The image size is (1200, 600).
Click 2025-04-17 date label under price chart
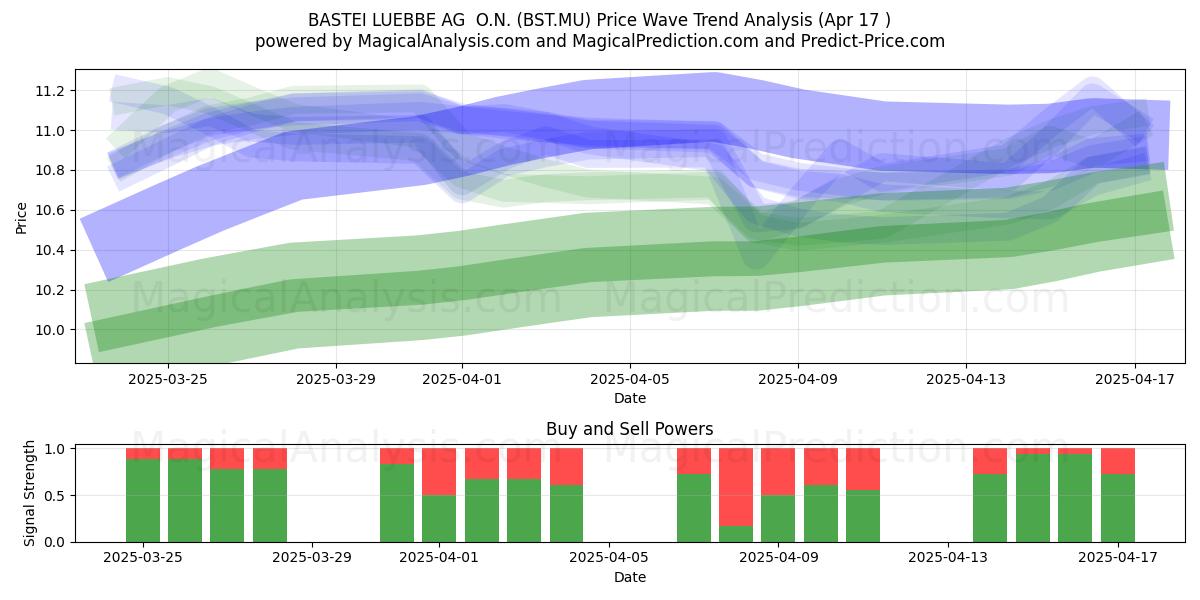(1134, 379)
